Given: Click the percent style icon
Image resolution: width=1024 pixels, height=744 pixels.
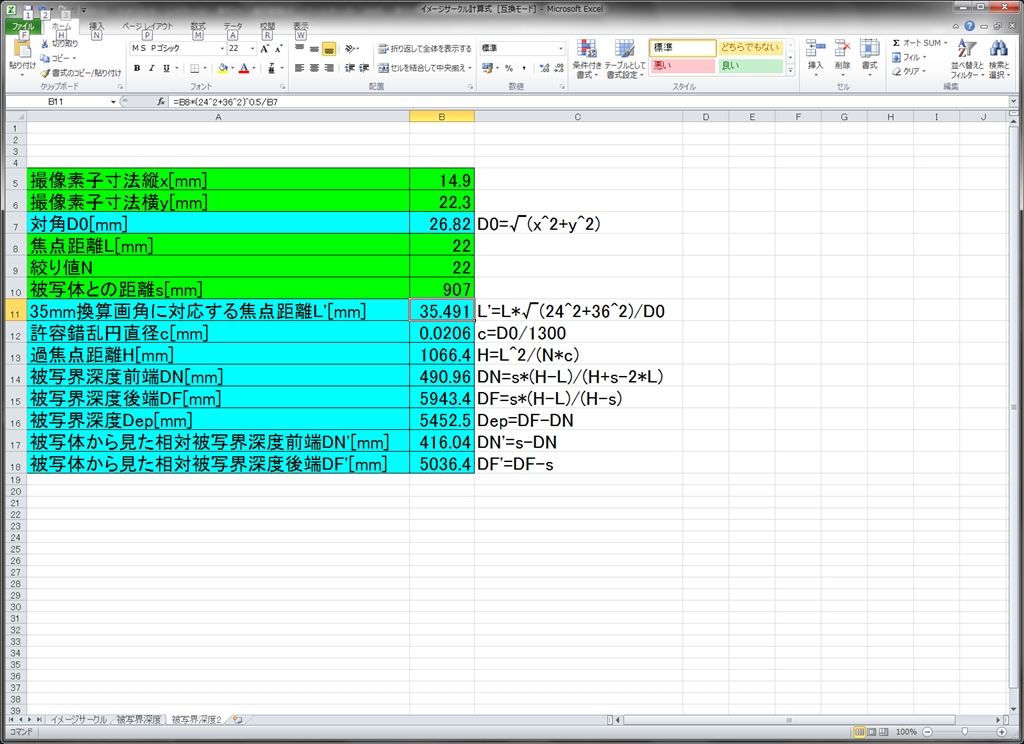Looking at the screenshot, I should pyautogui.click(x=509, y=68).
